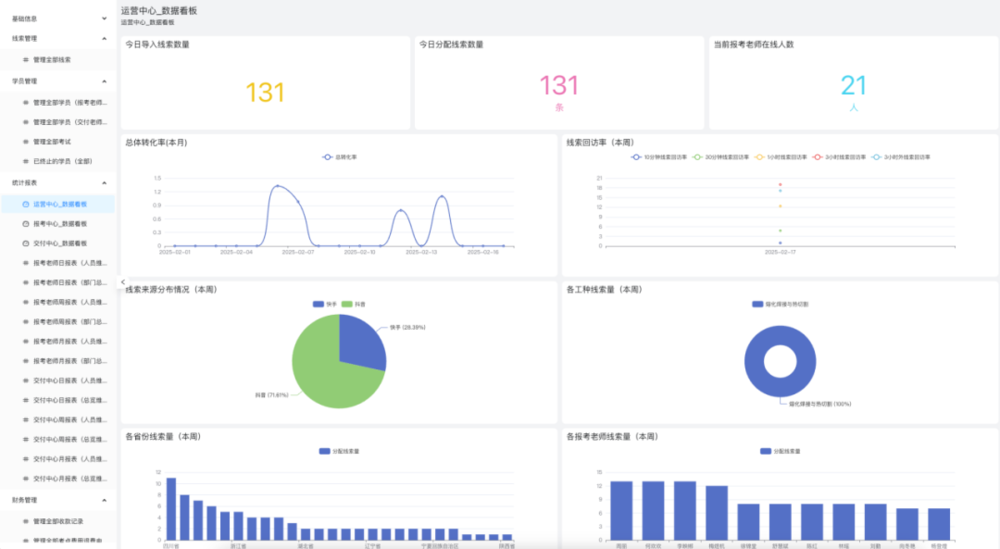1000x549 pixels.
Task: Toggle the 抖音 legend in source pie chart
Action: tap(353, 303)
